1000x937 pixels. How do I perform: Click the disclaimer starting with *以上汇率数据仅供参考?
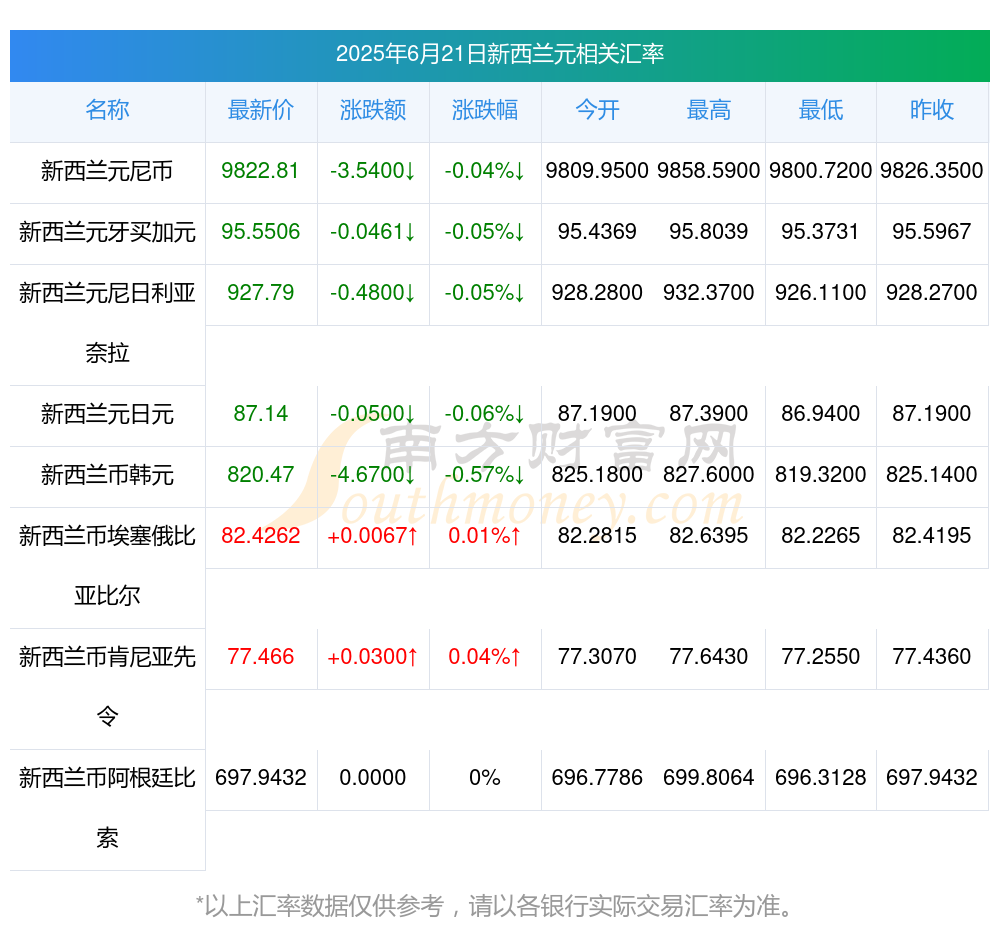click(494, 906)
